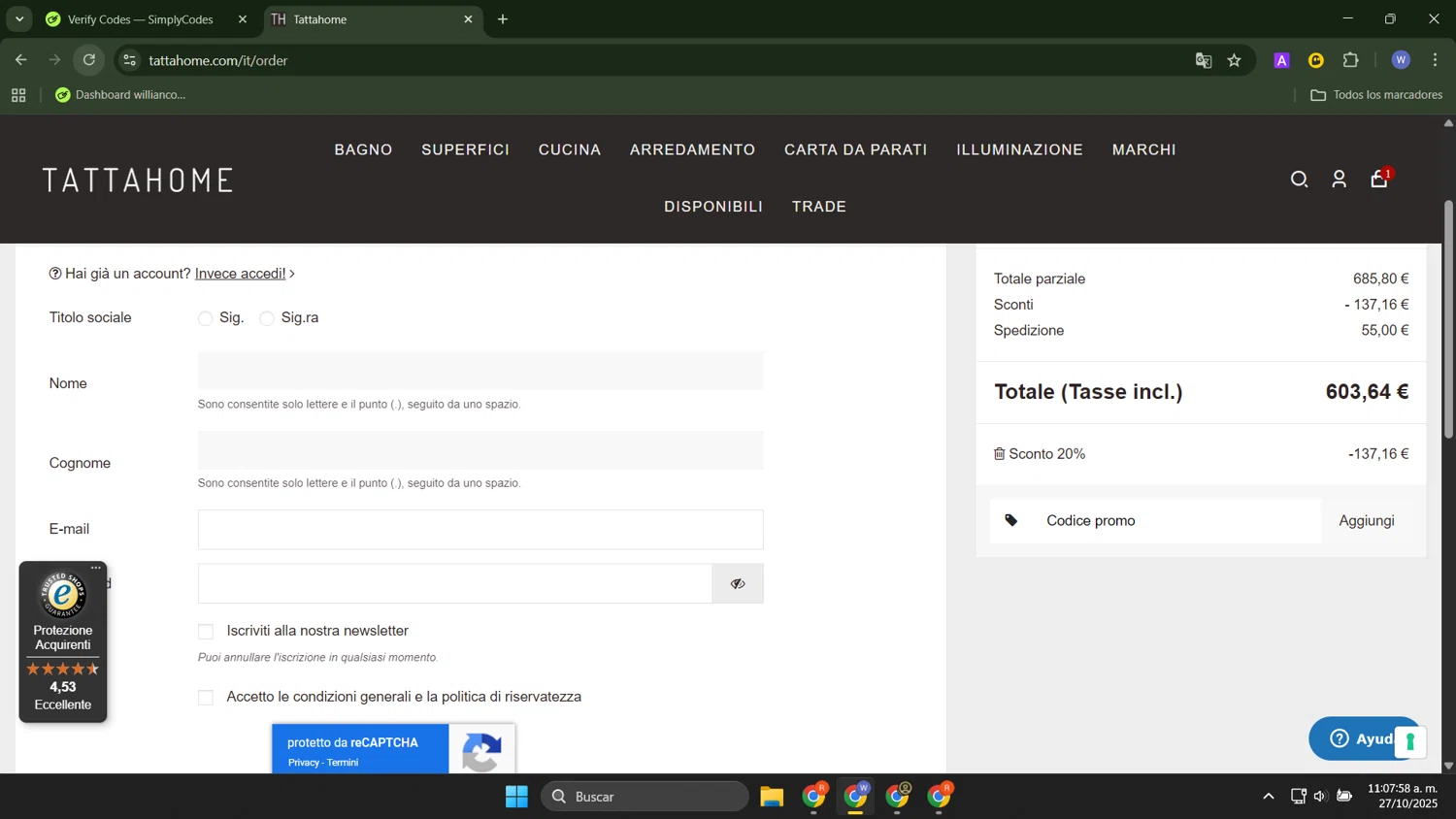This screenshot has width=1456, height=819.
Task: Open the site search magnifier icon
Action: click(1299, 180)
